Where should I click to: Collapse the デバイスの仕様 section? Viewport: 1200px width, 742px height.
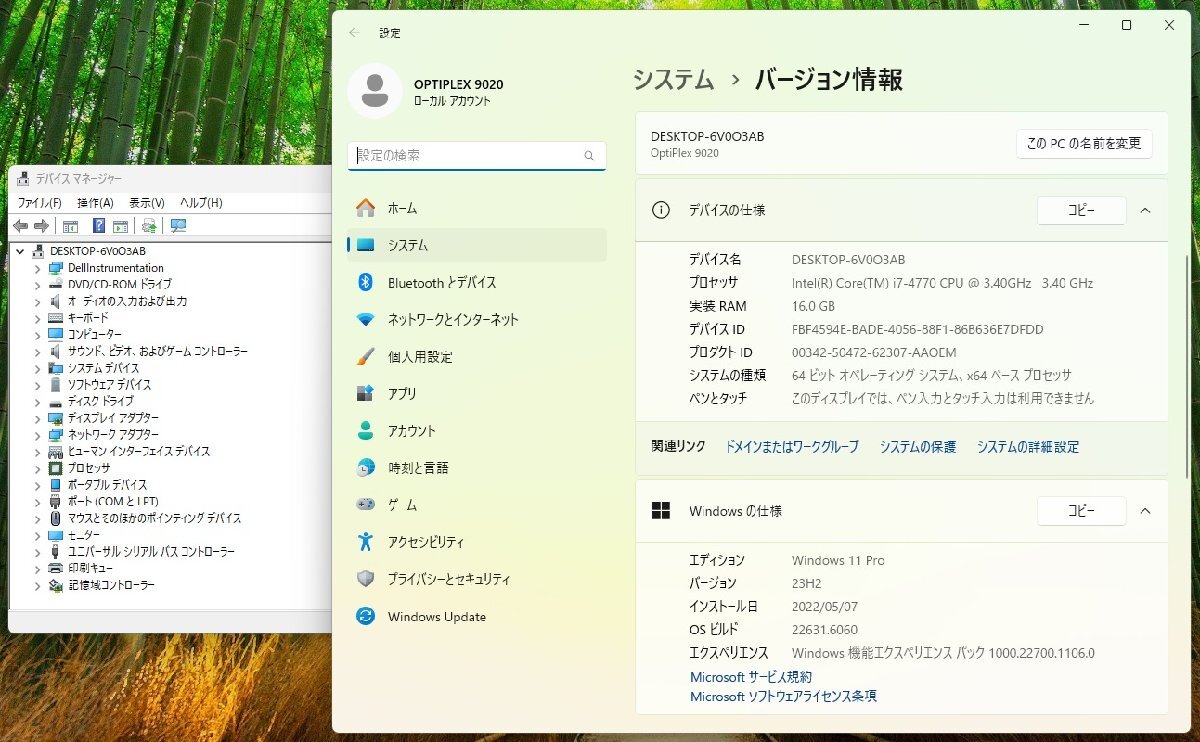[x=1146, y=210]
